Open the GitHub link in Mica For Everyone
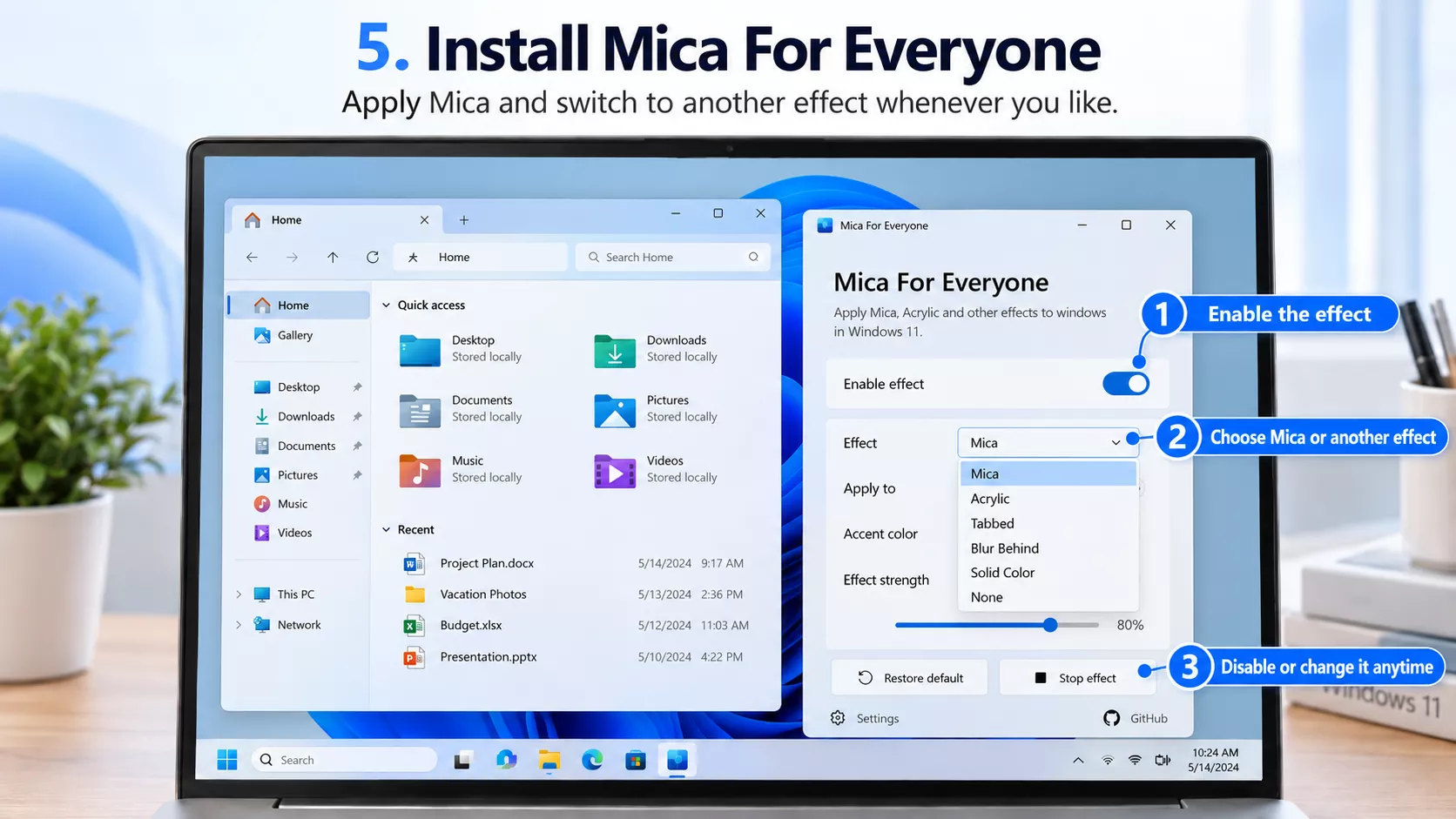The width and height of the screenshot is (1456, 819). 1136,718
